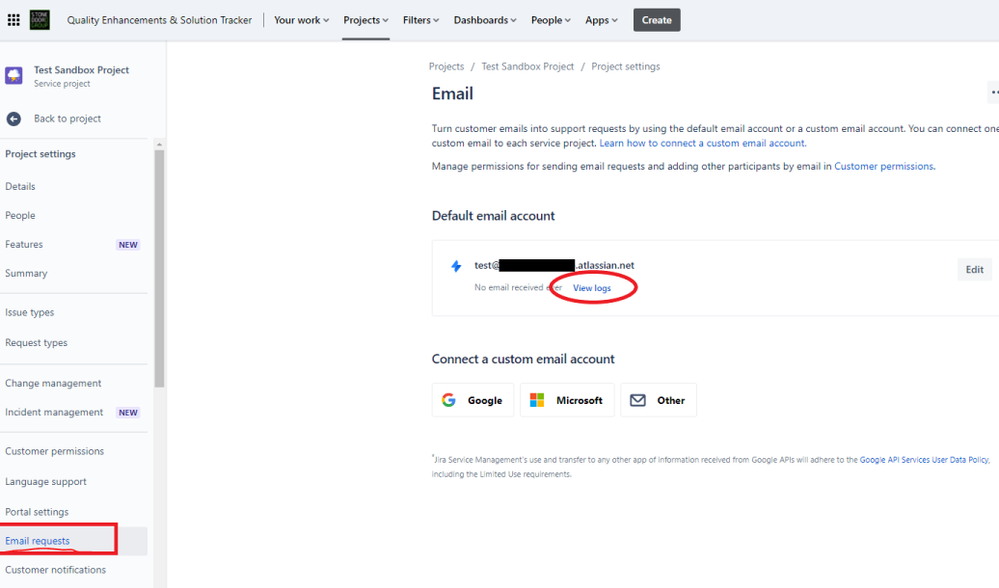999x588 pixels.
Task: Click View logs for default email
Action: (x=592, y=288)
